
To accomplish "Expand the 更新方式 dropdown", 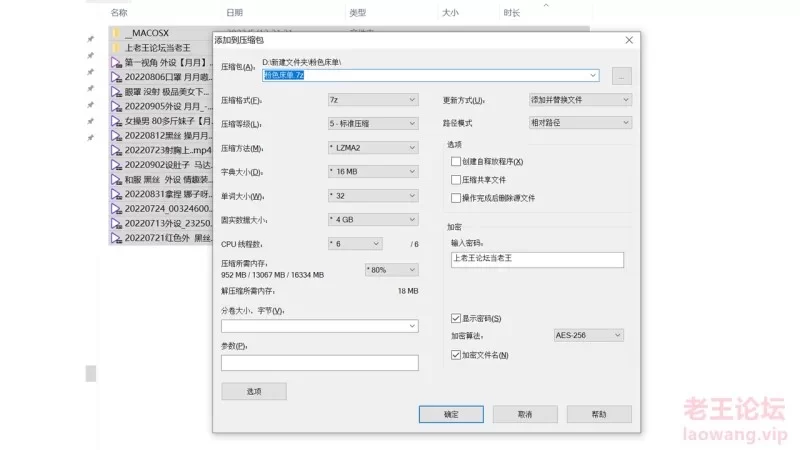I will click(580, 100).
